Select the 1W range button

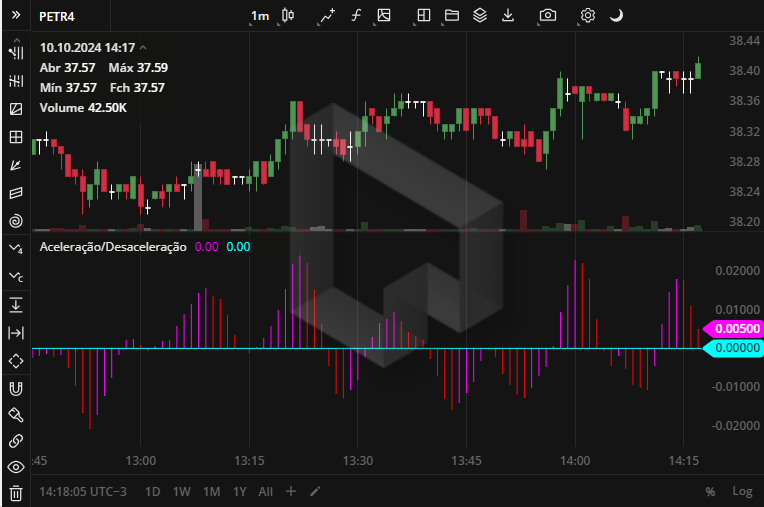pos(181,492)
